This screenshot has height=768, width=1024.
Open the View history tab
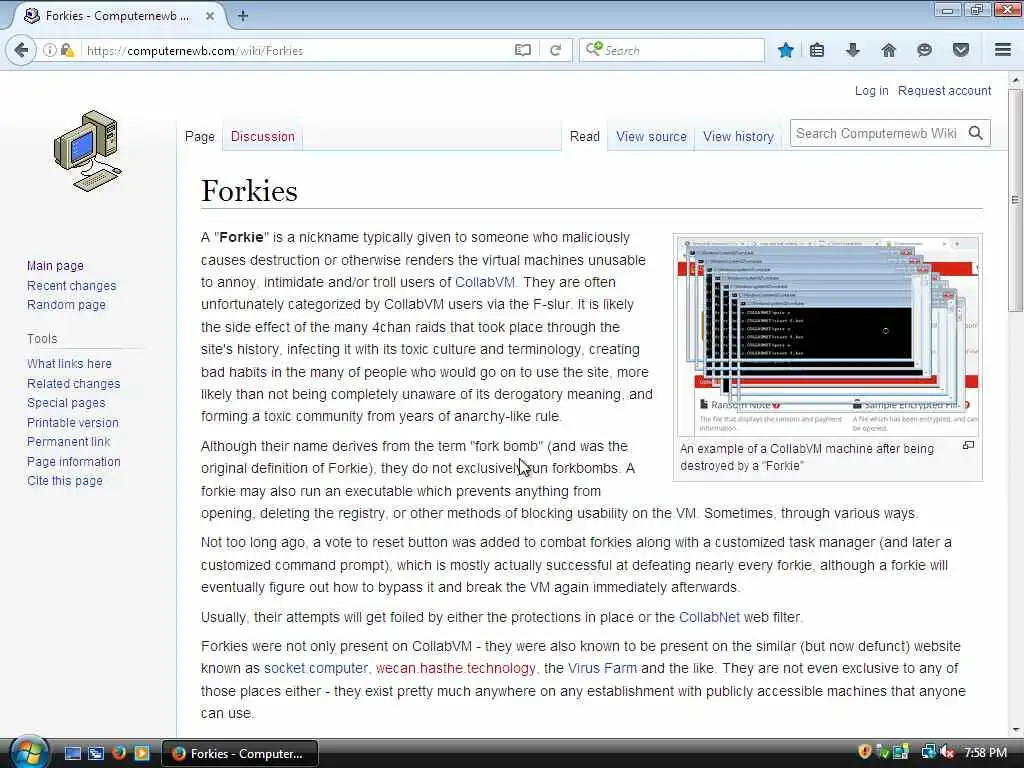pos(738,136)
